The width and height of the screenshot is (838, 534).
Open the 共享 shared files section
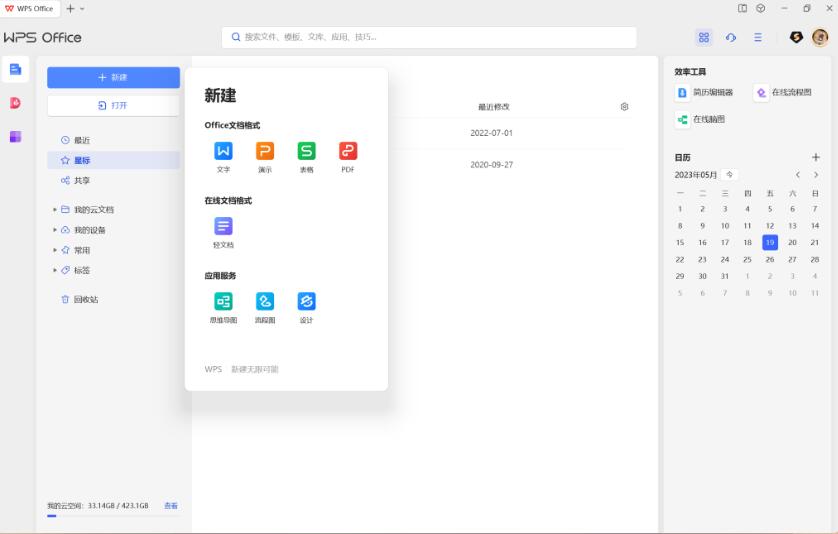pyautogui.click(x=81, y=180)
